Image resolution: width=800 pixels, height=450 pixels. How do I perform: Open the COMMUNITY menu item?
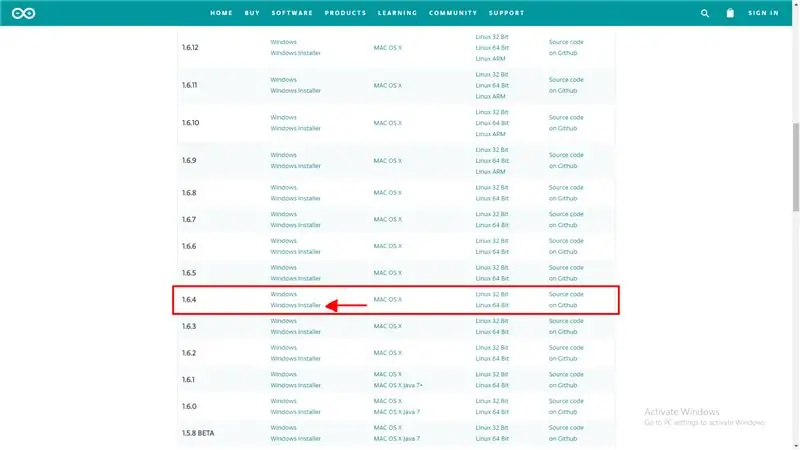453,13
